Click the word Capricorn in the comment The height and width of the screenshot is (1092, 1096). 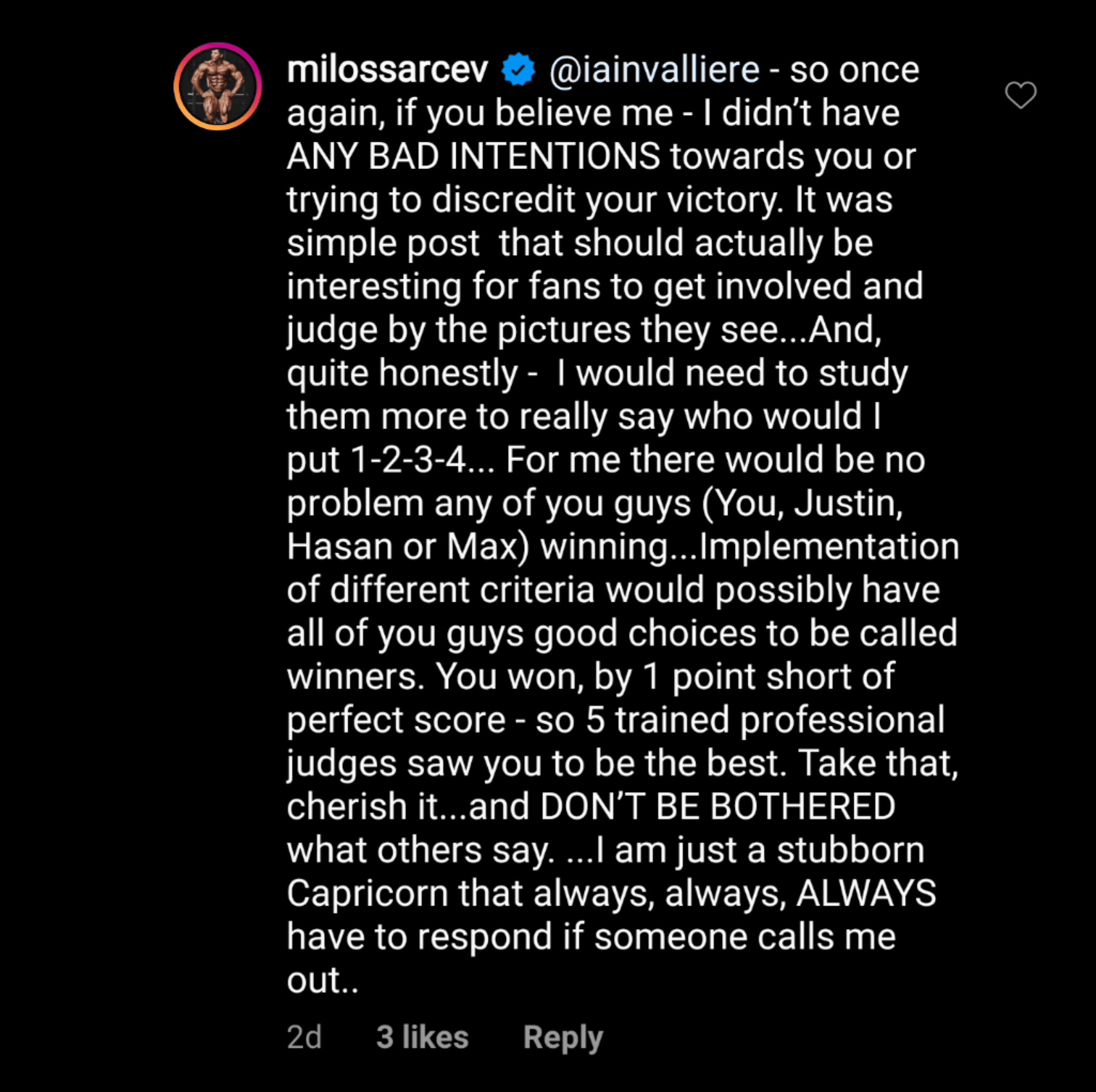pyautogui.click(x=368, y=893)
